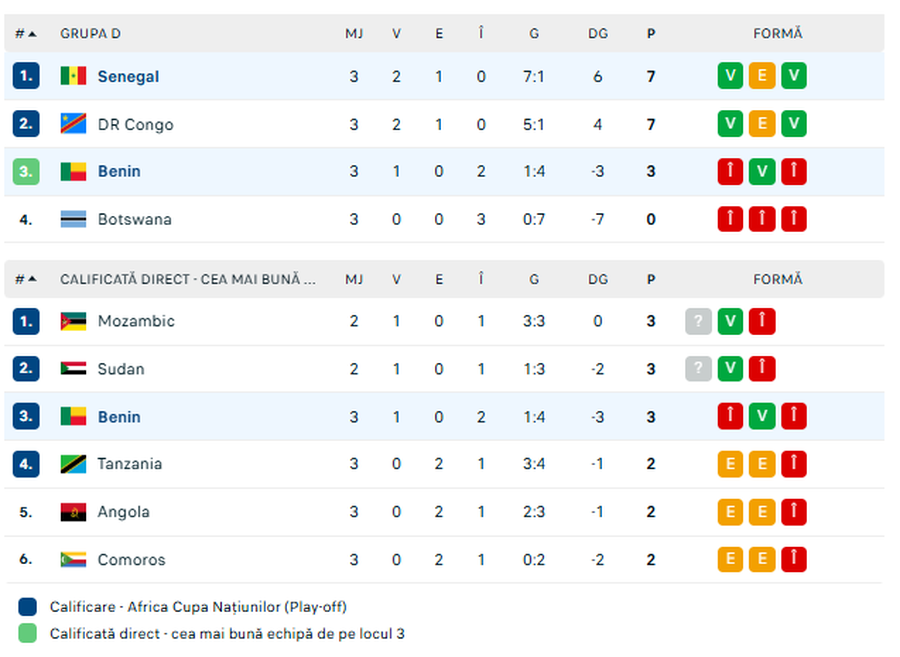
Task: Click Mozambic's unknown form question mark badge
Action: 698,321
